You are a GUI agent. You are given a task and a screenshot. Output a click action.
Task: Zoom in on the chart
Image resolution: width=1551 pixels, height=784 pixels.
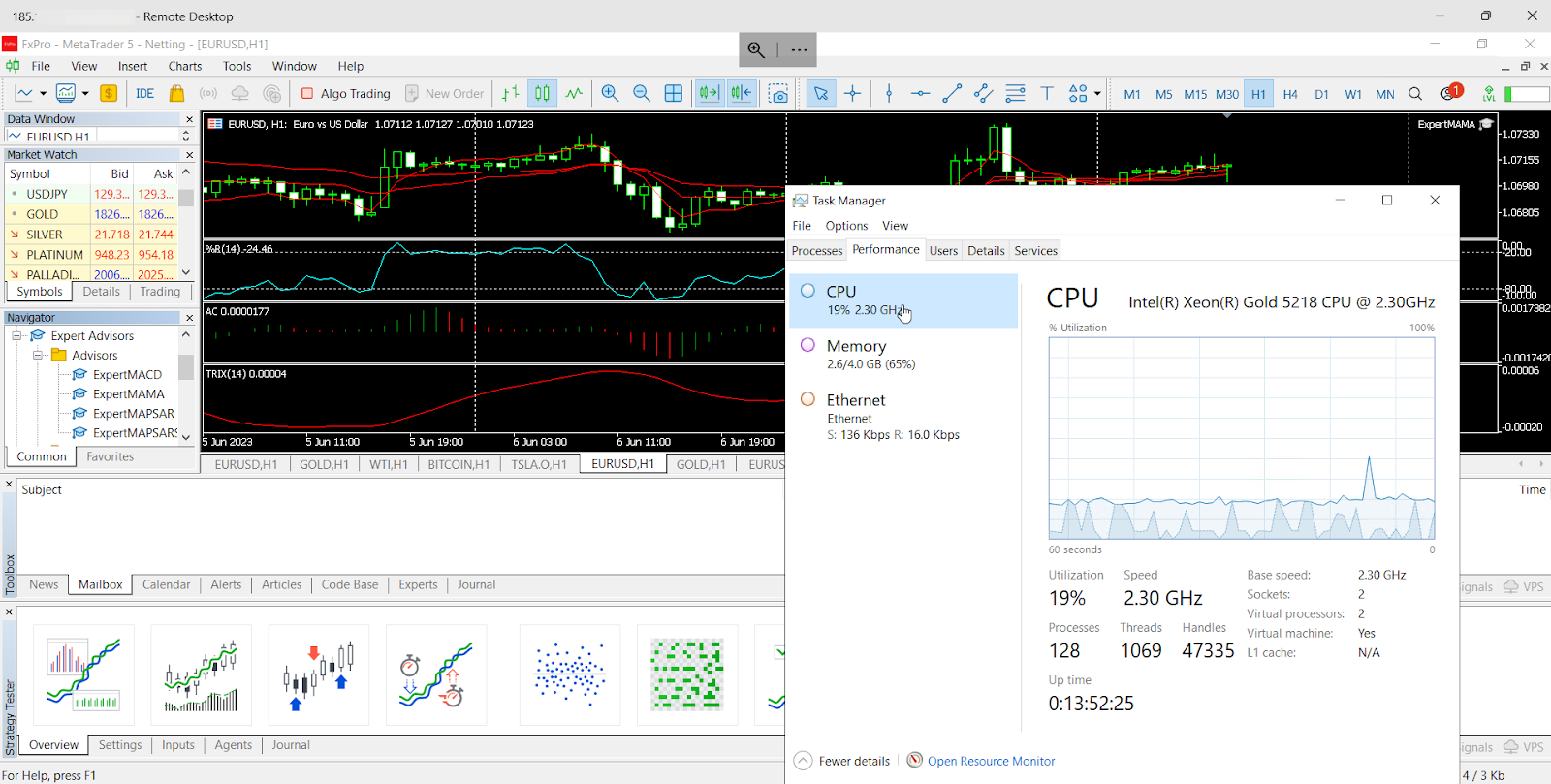tap(610, 94)
